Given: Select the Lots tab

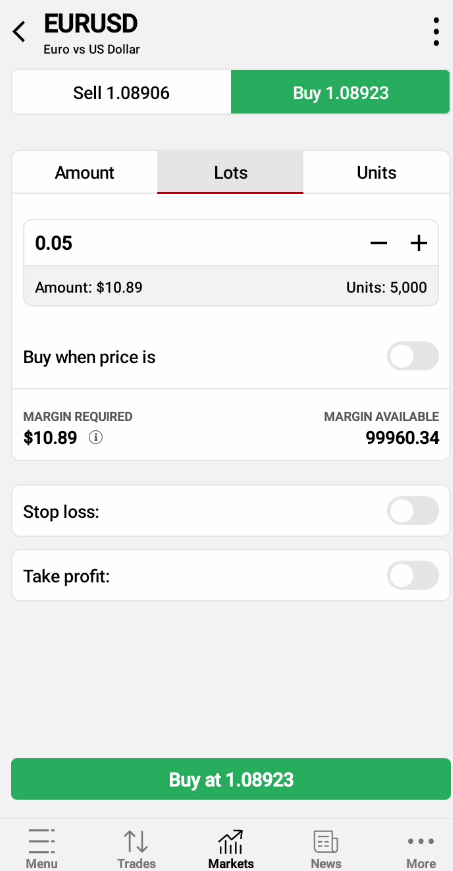Looking at the screenshot, I should pos(230,172).
